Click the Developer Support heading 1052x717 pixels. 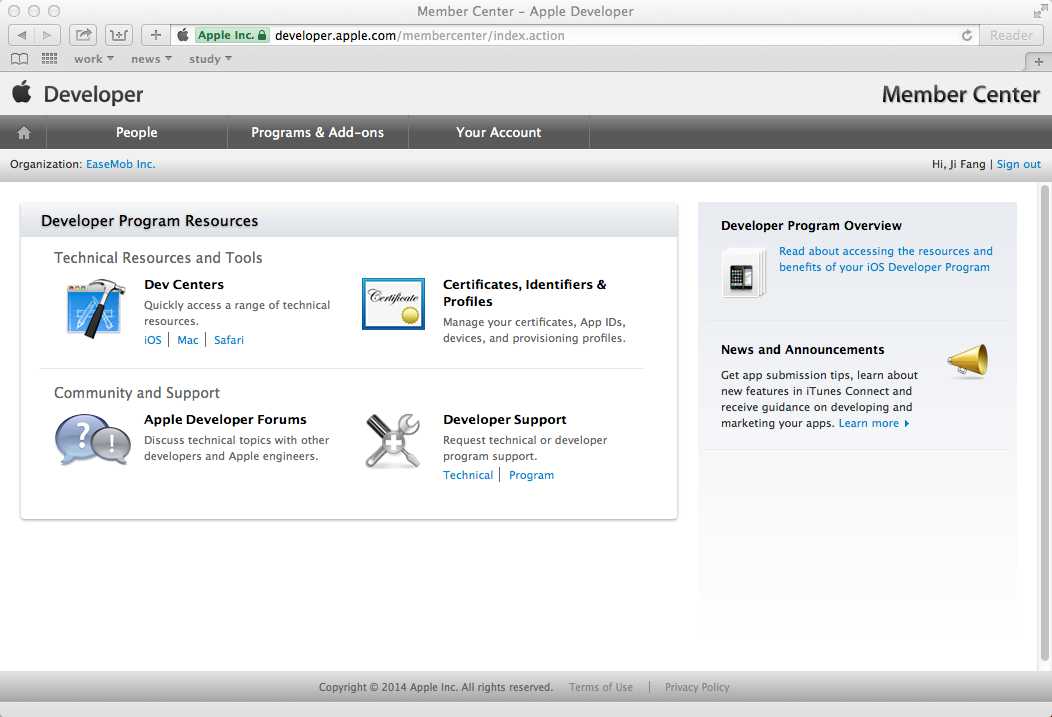(505, 419)
